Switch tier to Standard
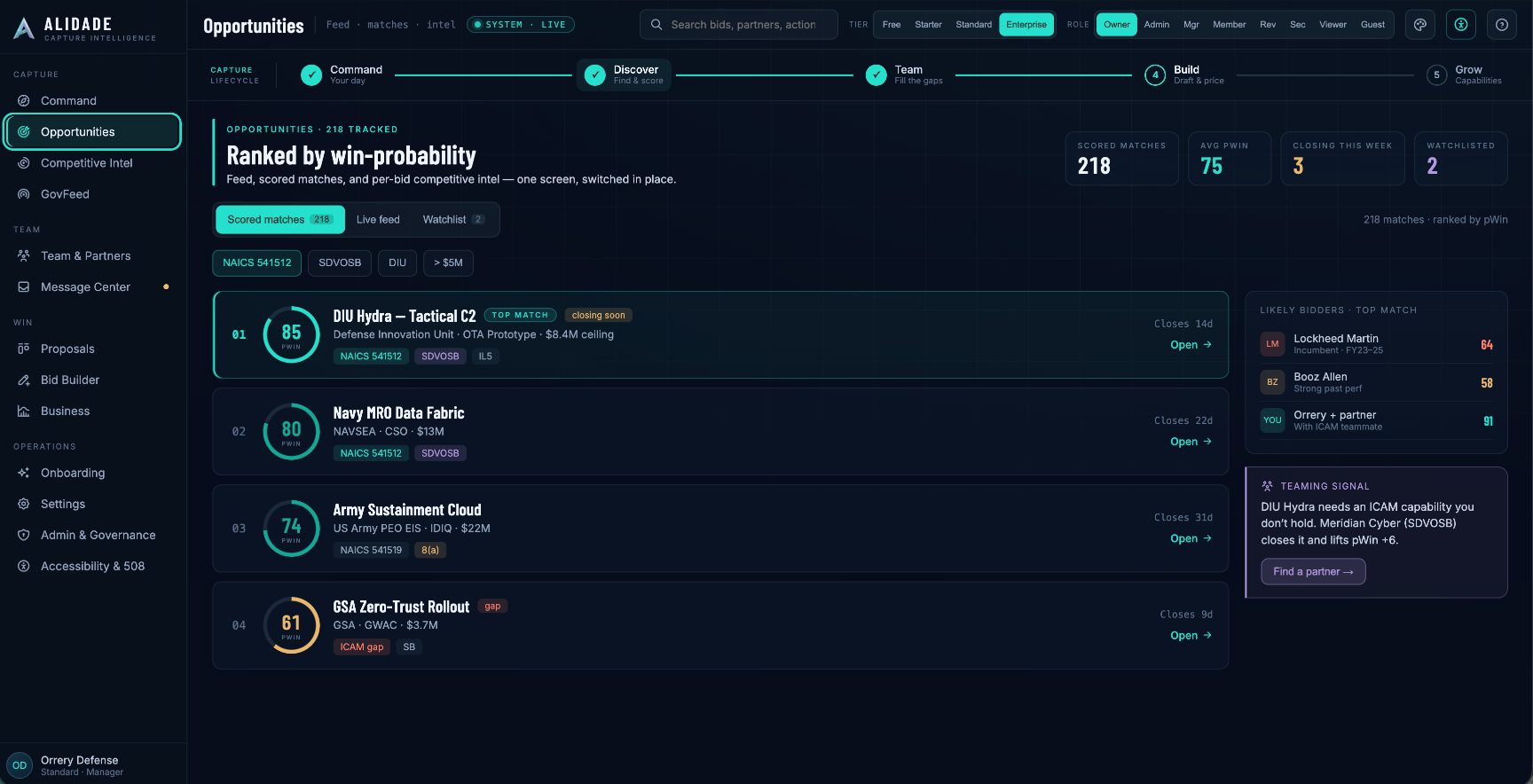Screen dimensions: 1533x784 click(974, 25)
